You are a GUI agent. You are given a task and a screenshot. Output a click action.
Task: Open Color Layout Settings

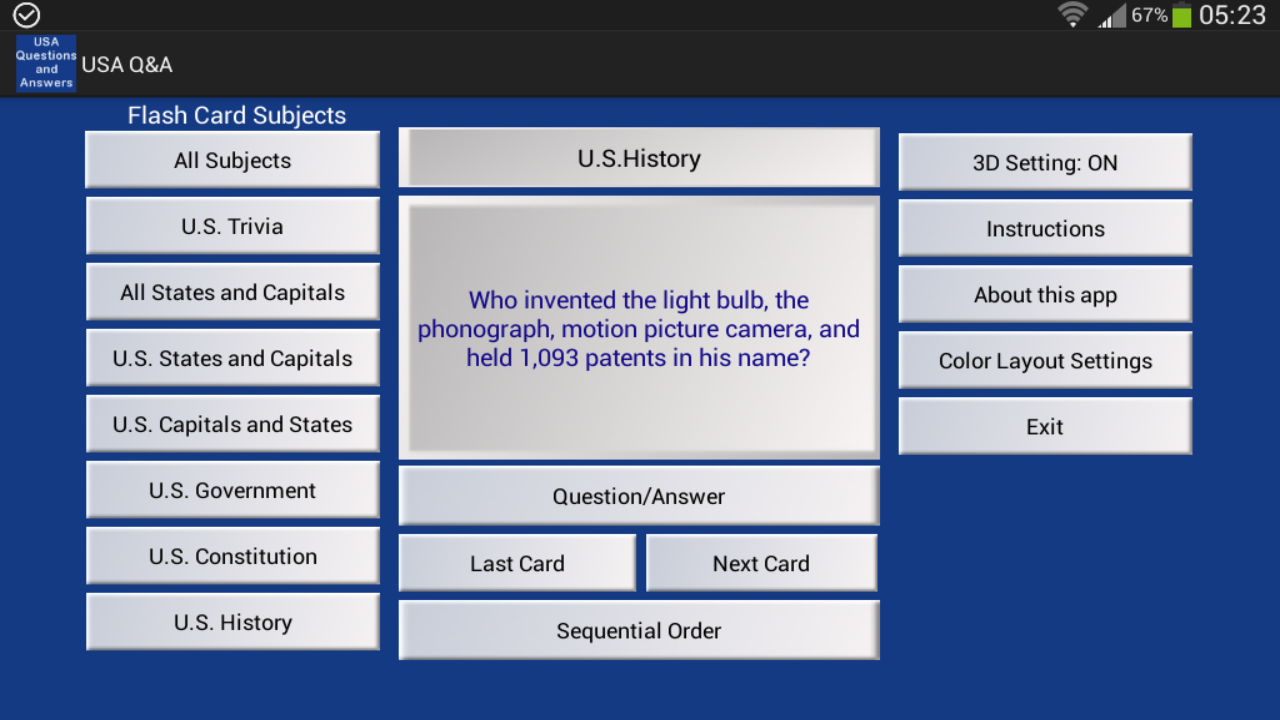point(1044,360)
